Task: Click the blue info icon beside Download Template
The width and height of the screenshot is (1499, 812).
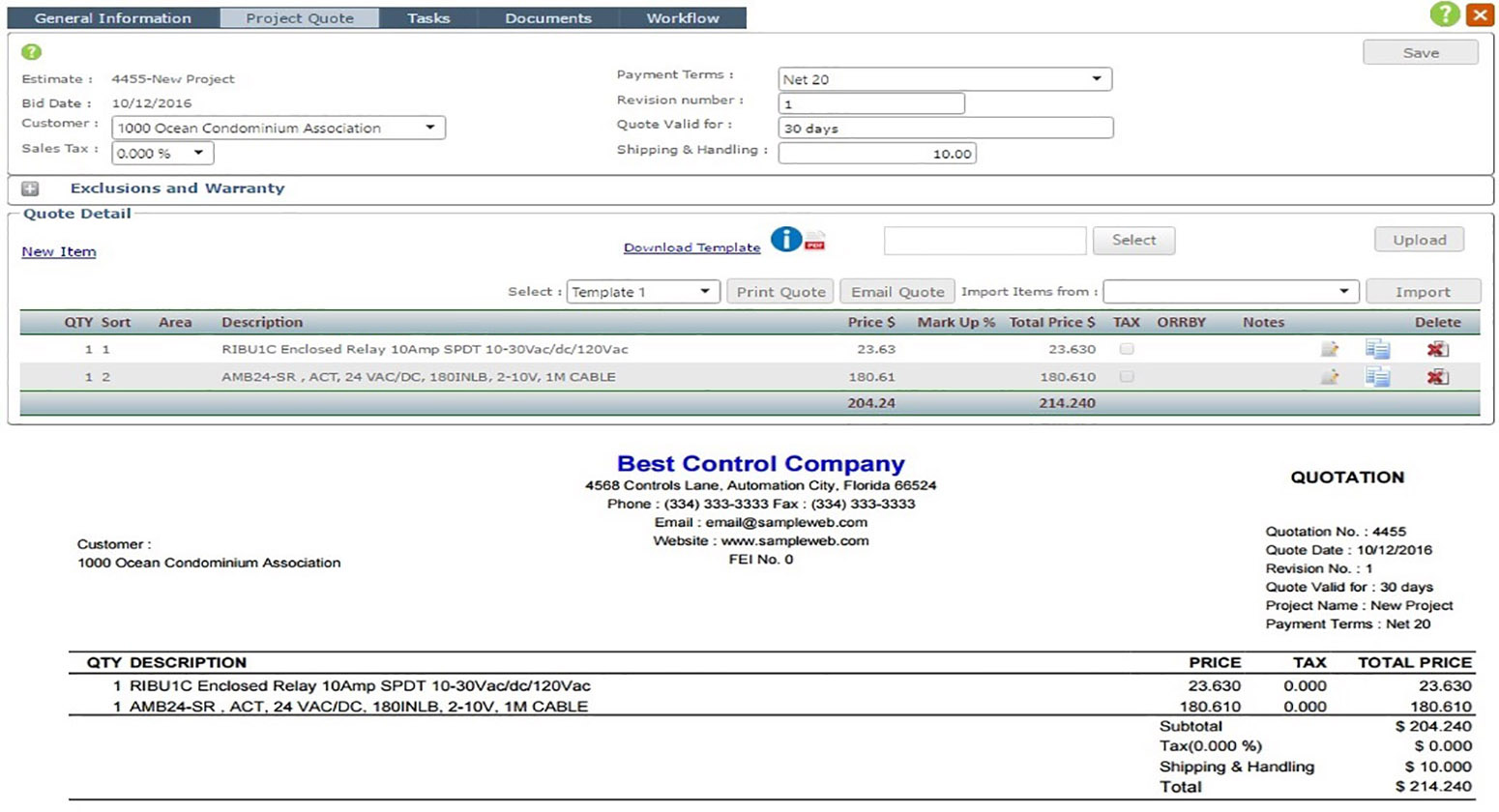Action: [x=785, y=240]
